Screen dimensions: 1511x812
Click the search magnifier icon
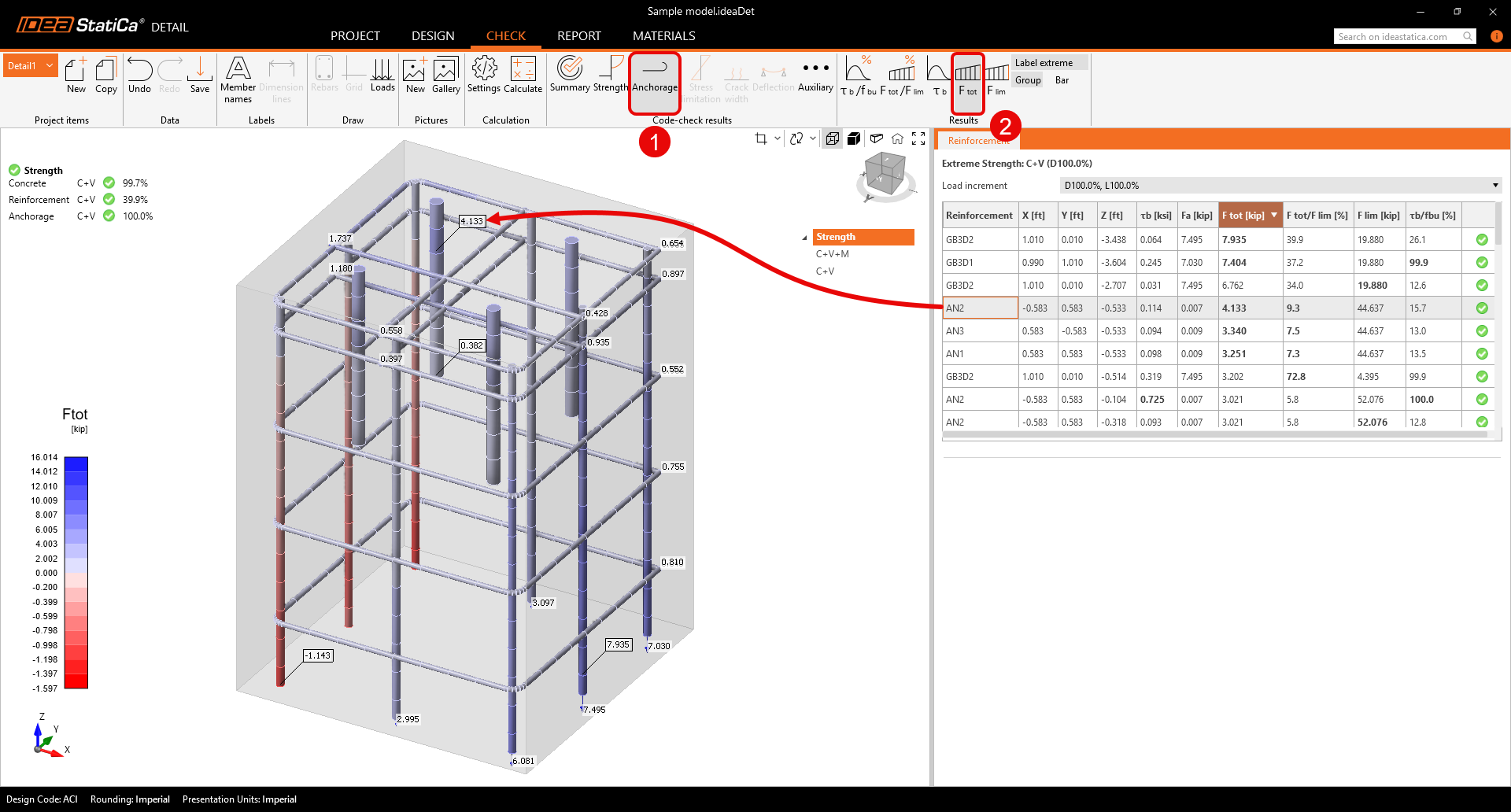[1468, 37]
